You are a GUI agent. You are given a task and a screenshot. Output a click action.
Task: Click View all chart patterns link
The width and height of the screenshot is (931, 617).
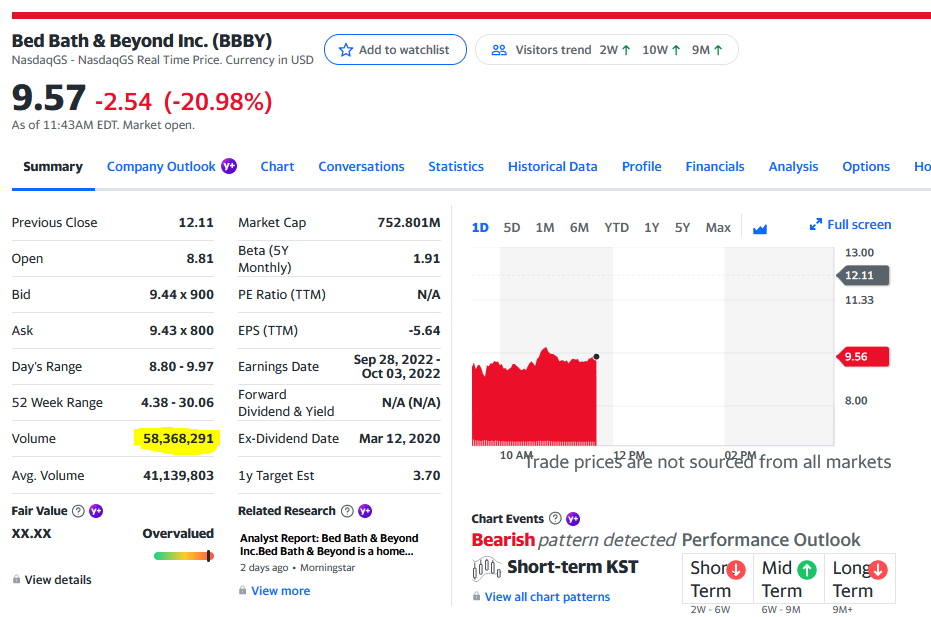tap(547, 597)
